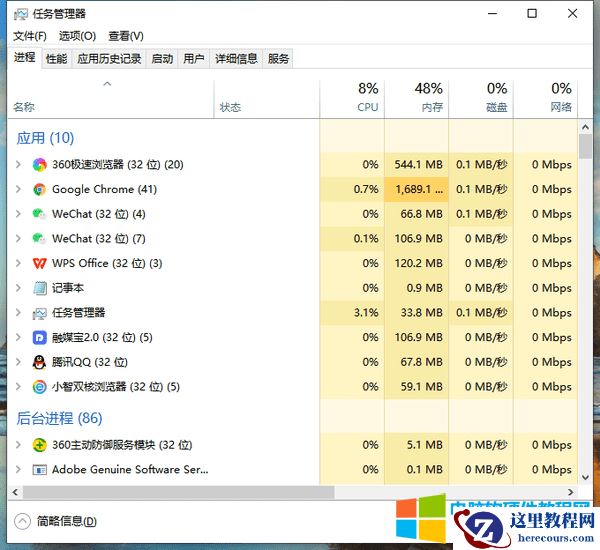Click the WeChat (32 位) (7) icon
The width and height of the screenshot is (600, 550).
click(x=39, y=239)
